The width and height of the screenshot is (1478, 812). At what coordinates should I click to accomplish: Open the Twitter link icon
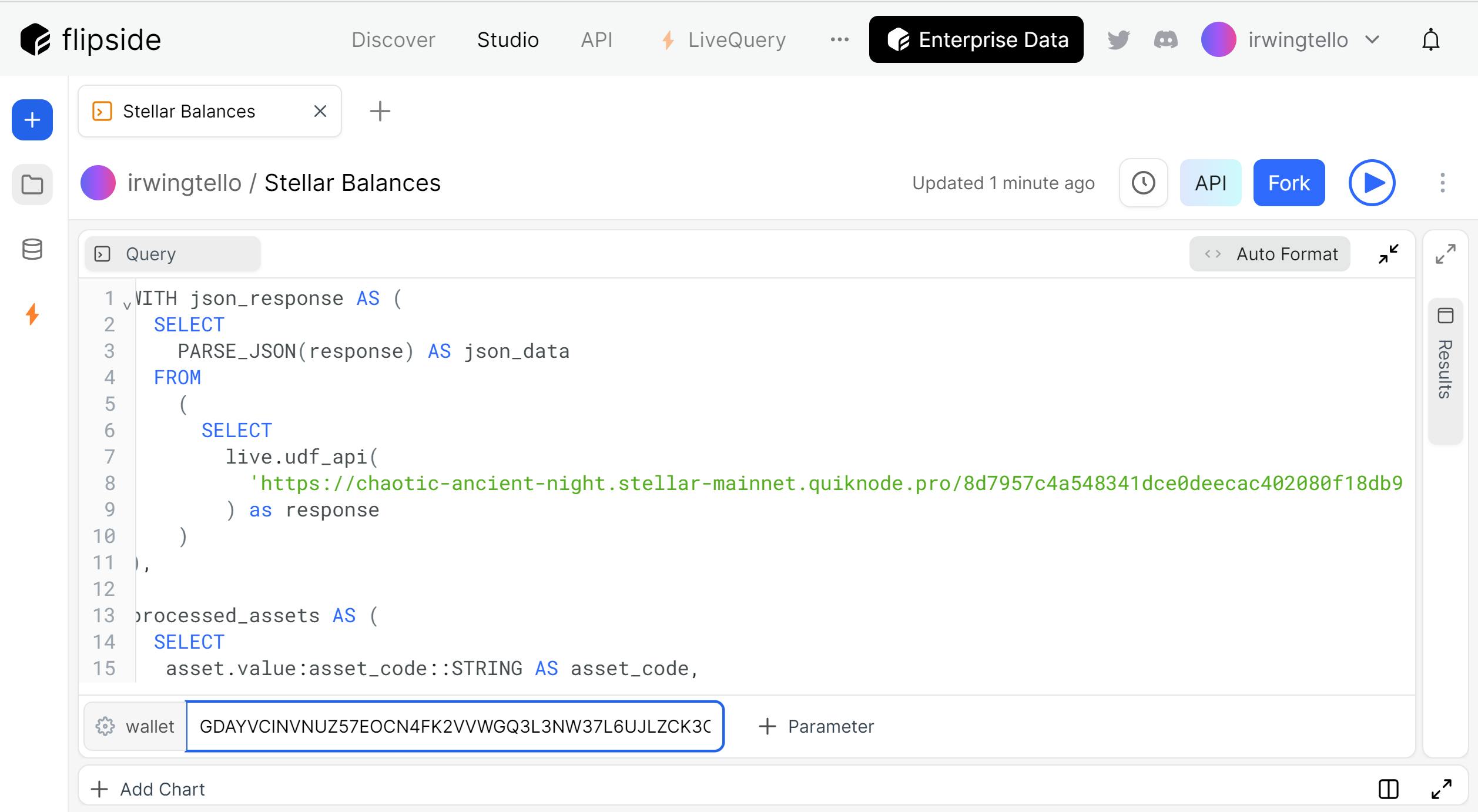pyautogui.click(x=1118, y=39)
